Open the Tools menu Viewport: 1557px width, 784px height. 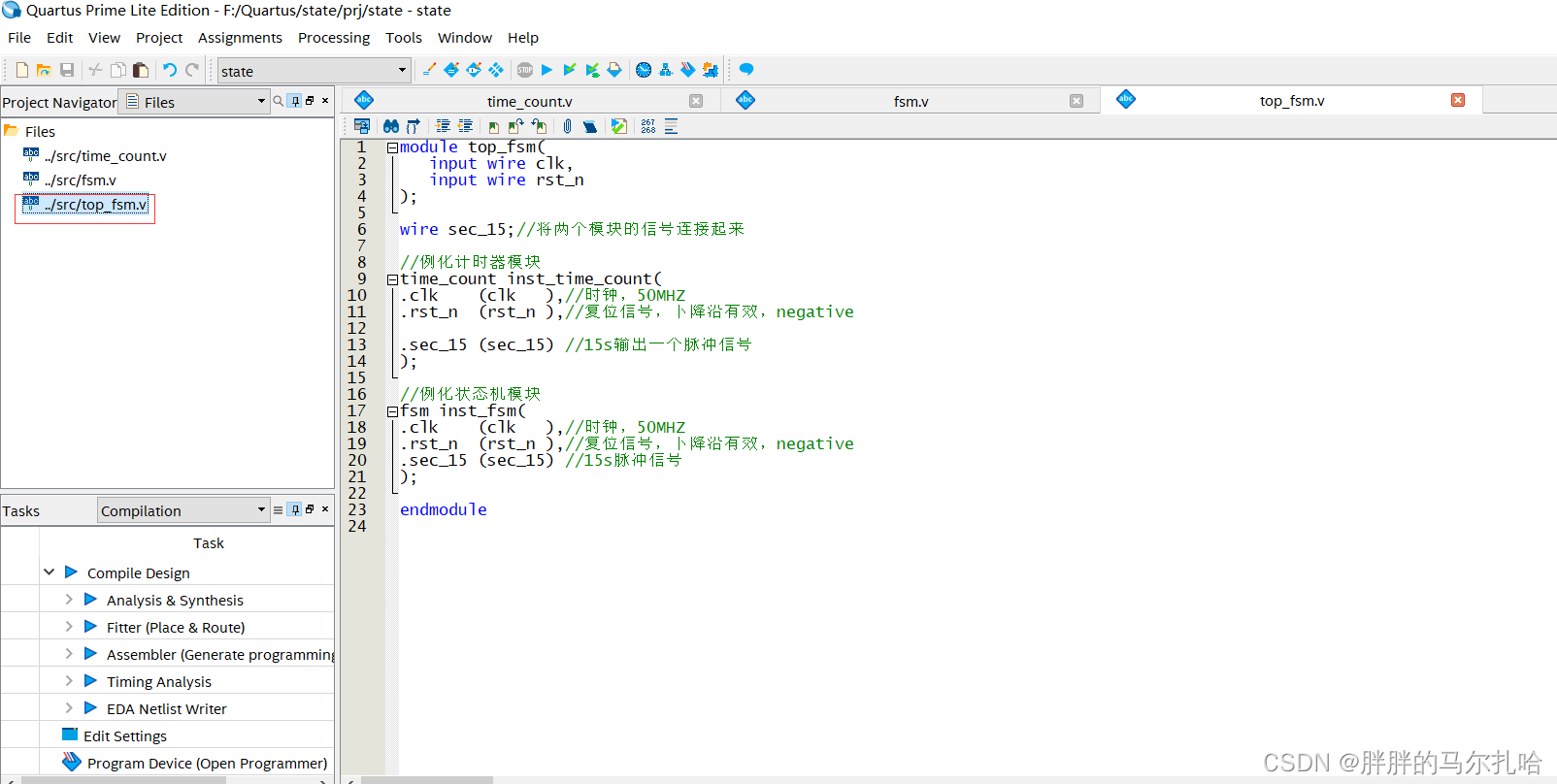click(404, 38)
